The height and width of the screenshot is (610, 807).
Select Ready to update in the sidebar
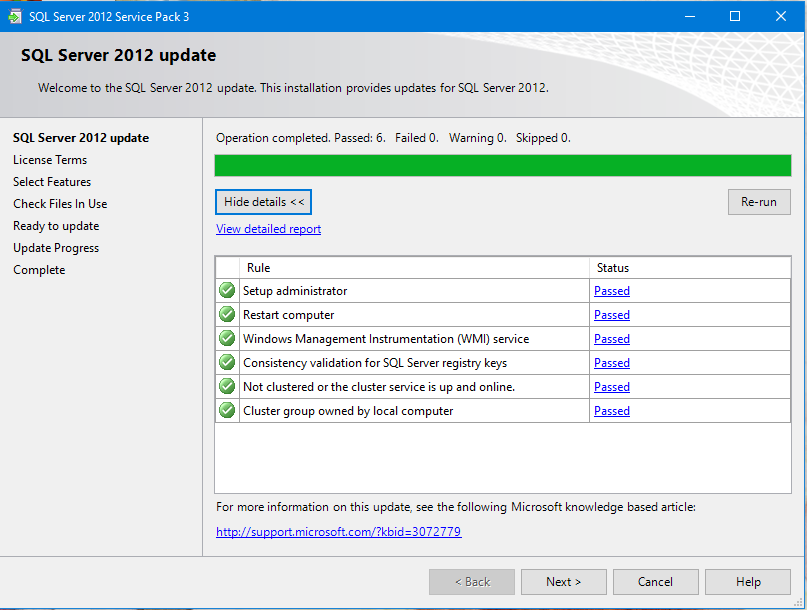click(55, 225)
